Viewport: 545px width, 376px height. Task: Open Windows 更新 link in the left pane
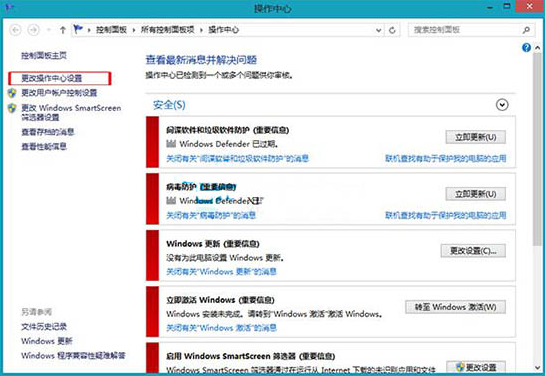(47, 341)
